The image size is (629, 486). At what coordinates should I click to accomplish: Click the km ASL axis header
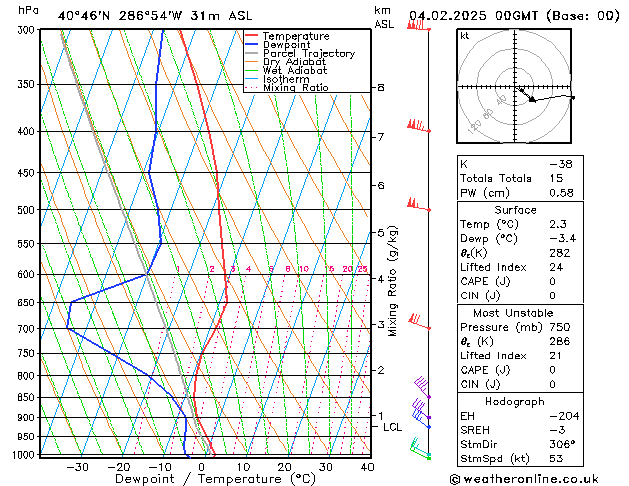pyautogui.click(x=384, y=17)
